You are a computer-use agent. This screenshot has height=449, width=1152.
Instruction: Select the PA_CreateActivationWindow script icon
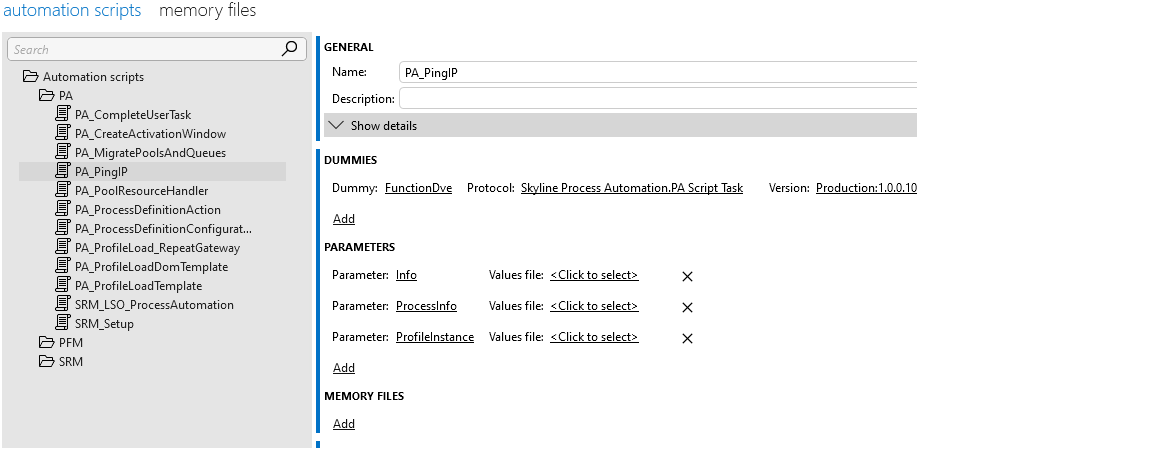(x=63, y=133)
